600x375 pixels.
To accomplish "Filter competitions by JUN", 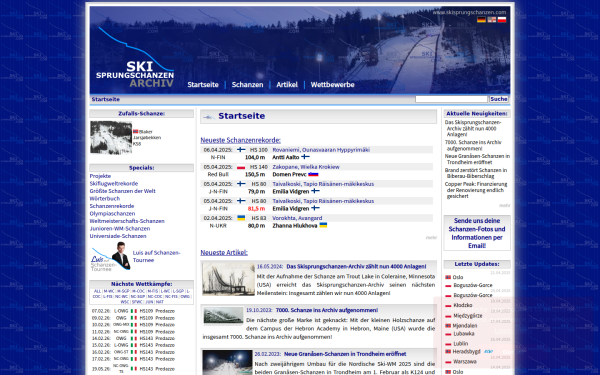I will coord(149,302).
